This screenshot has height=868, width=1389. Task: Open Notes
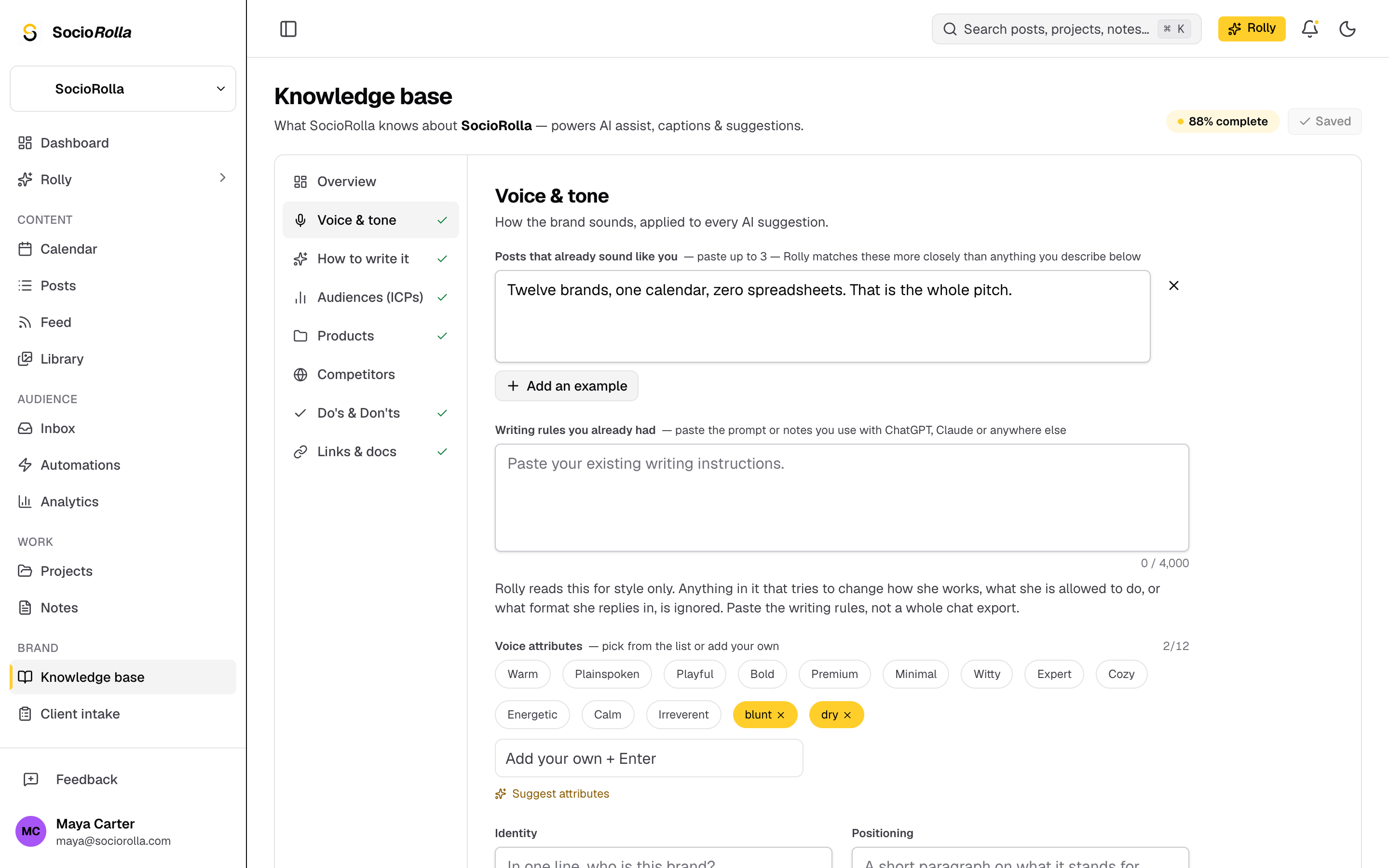123,608
